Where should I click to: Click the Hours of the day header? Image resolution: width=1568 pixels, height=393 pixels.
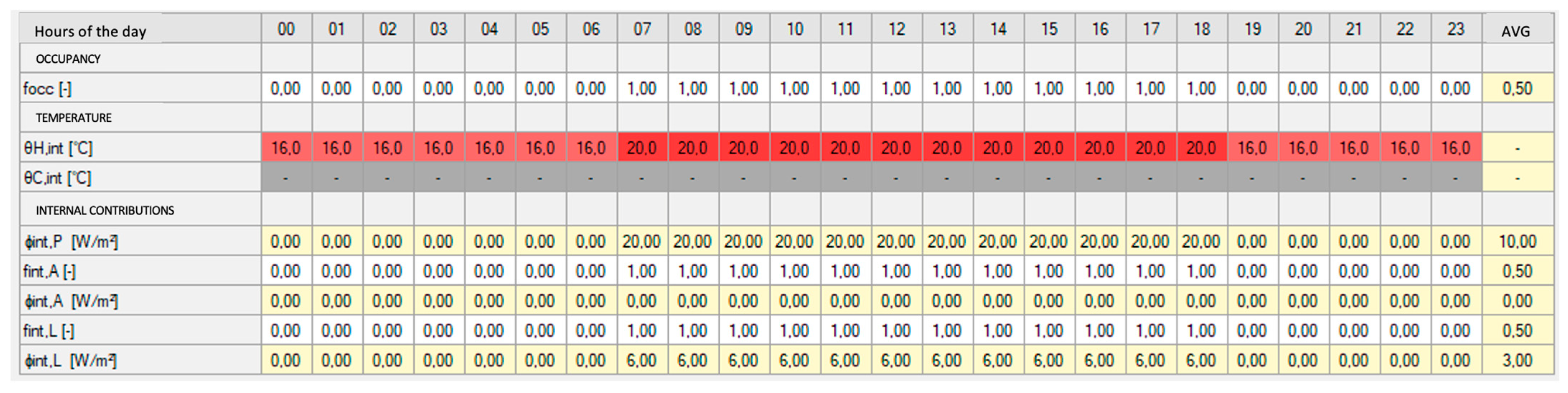(91, 31)
